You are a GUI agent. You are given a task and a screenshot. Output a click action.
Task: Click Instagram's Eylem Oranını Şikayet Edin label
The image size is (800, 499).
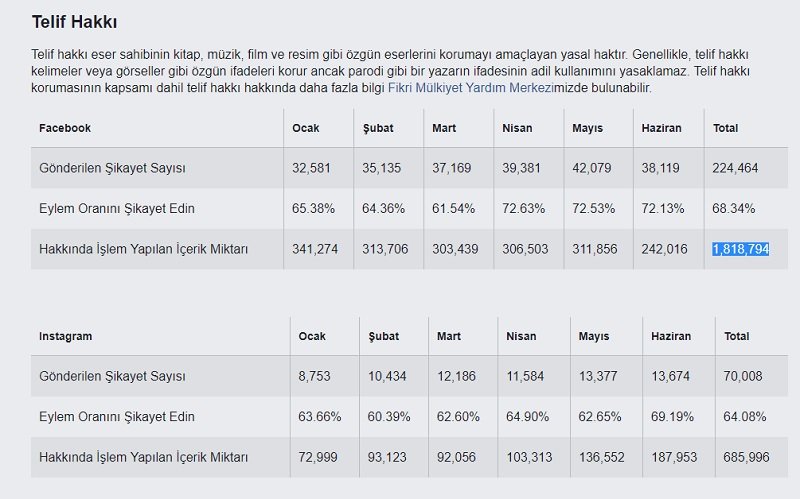pyautogui.click(x=117, y=416)
